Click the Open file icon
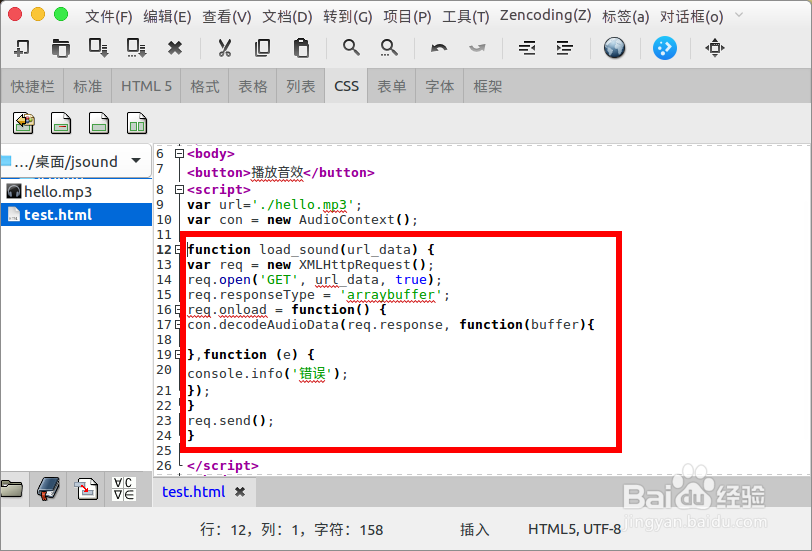Viewport: 812px width, 551px height. tap(61, 48)
